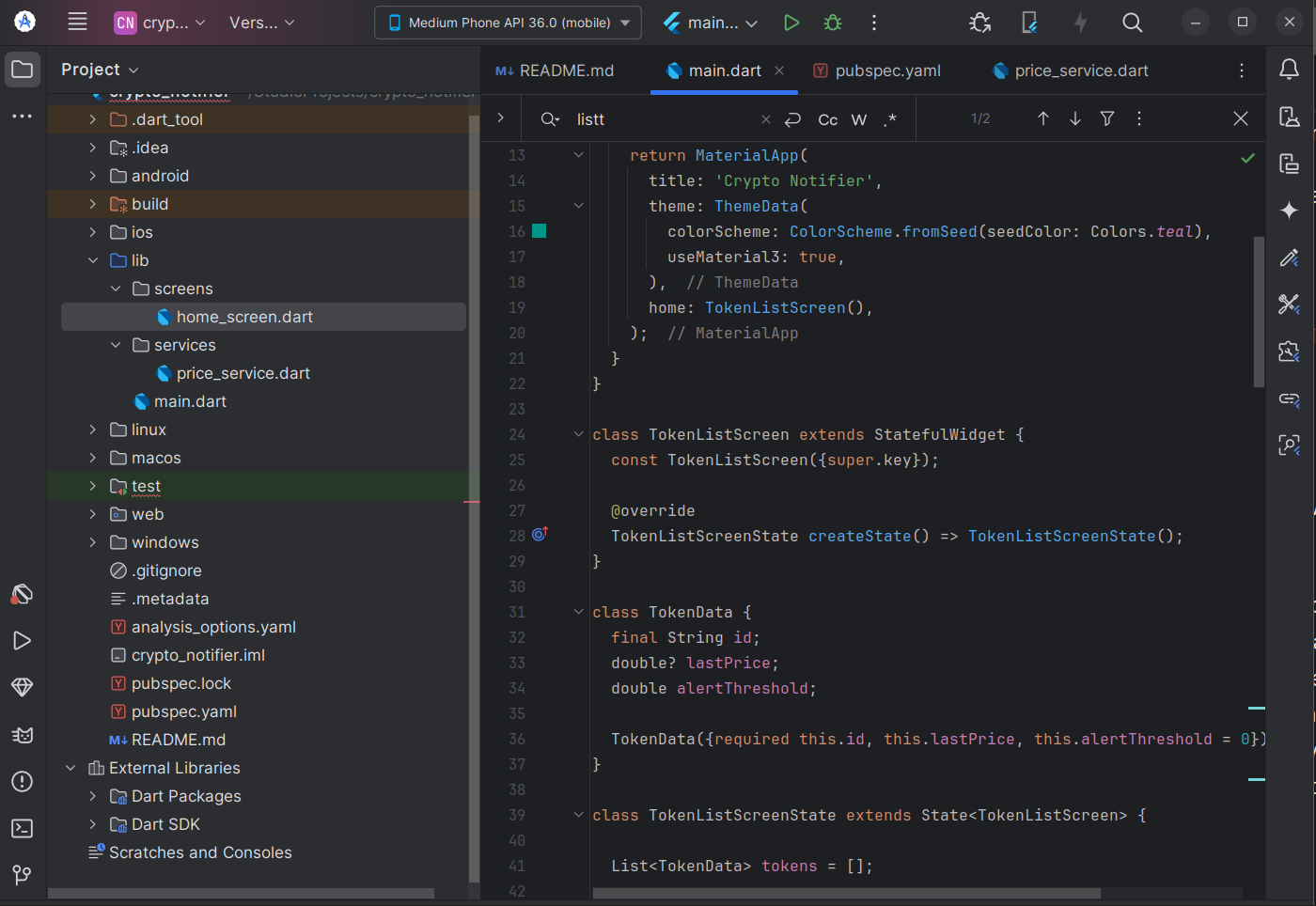Viewport: 1316px width, 906px height.
Task: Collapse External Libraries node
Action: coord(70,768)
